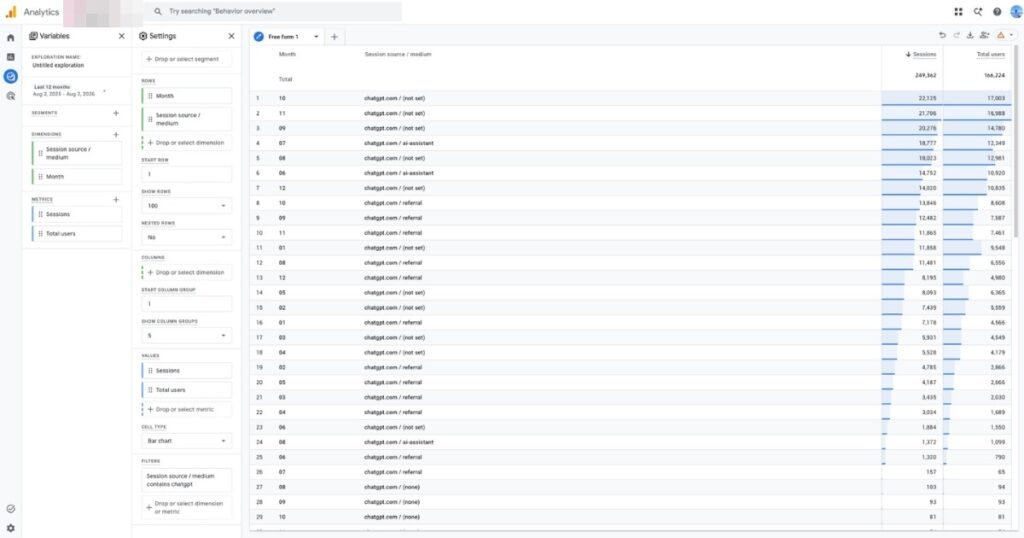This screenshot has width=1024, height=538.
Task: Redo the exploration change
Action: (x=956, y=35)
